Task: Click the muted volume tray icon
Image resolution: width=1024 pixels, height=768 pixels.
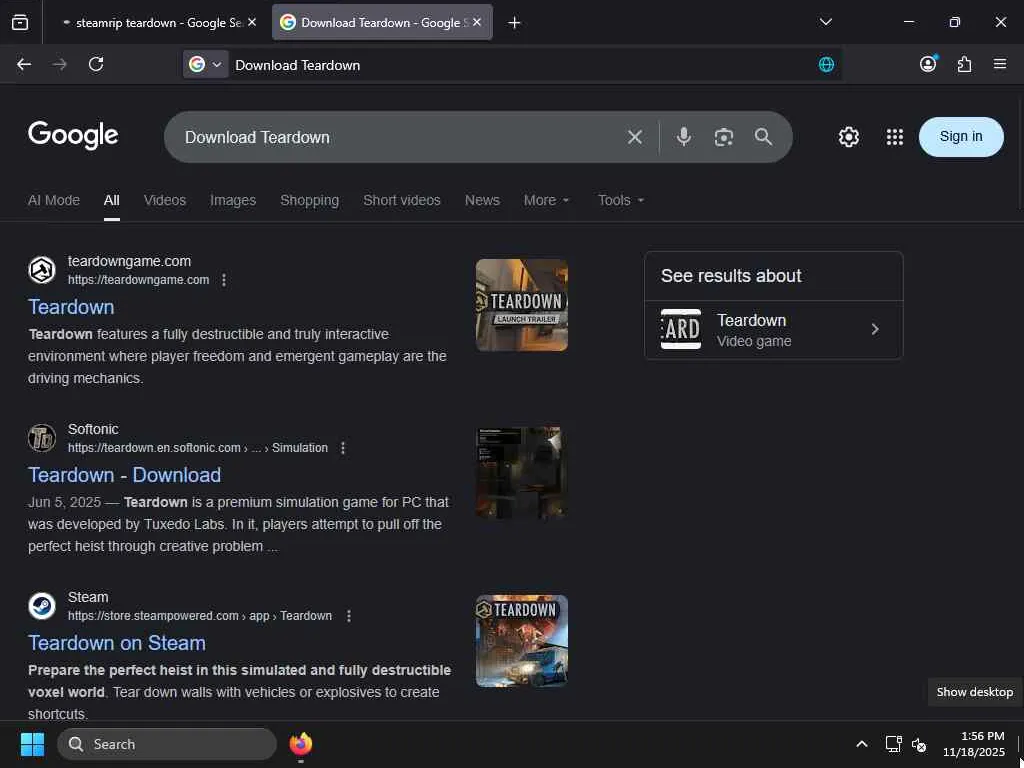Action: (x=919, y=744)
